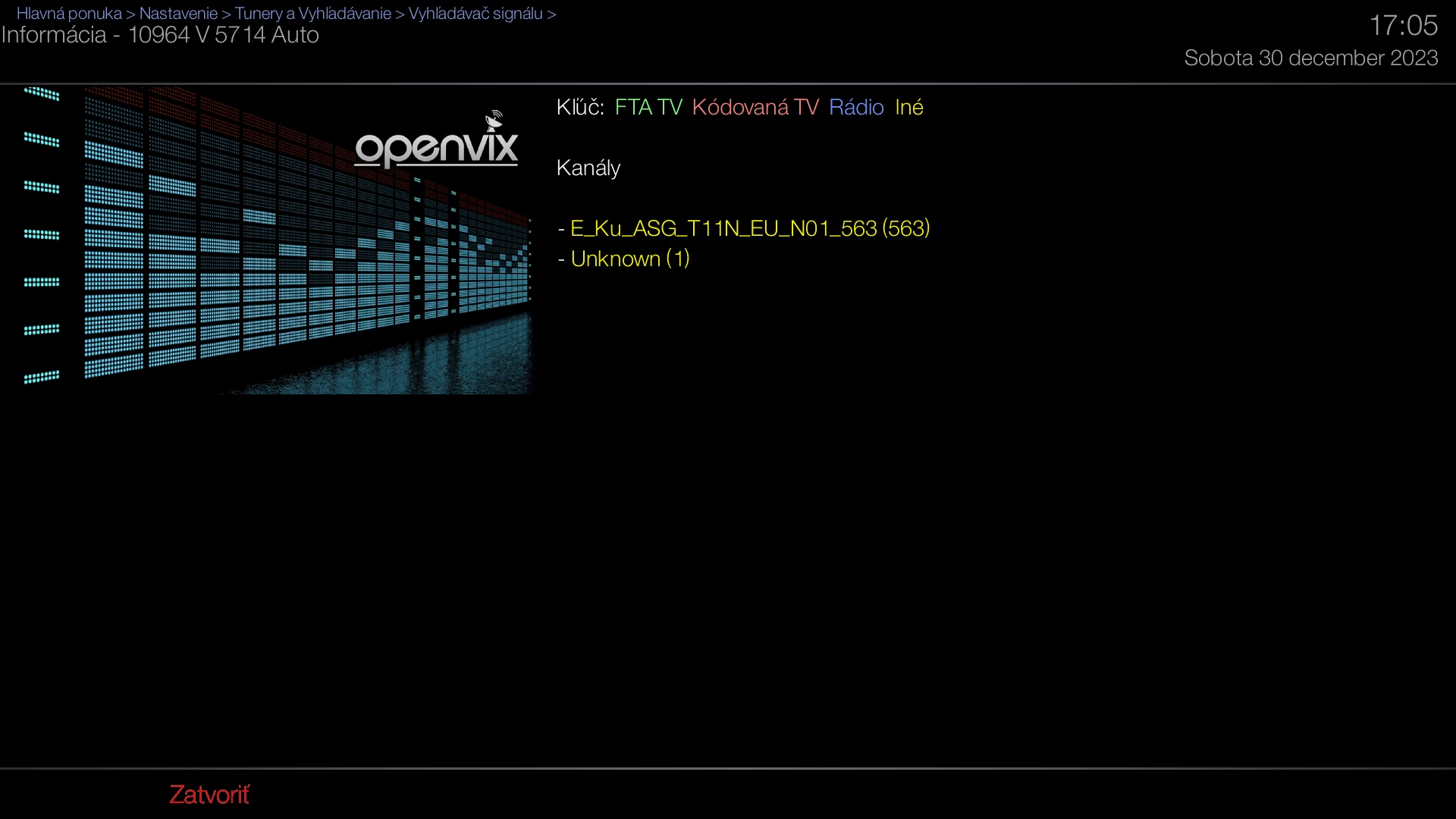1456x819 pixels.
Task: Click the top dotted bar left of artwork
Action: [x=42, y=93]
